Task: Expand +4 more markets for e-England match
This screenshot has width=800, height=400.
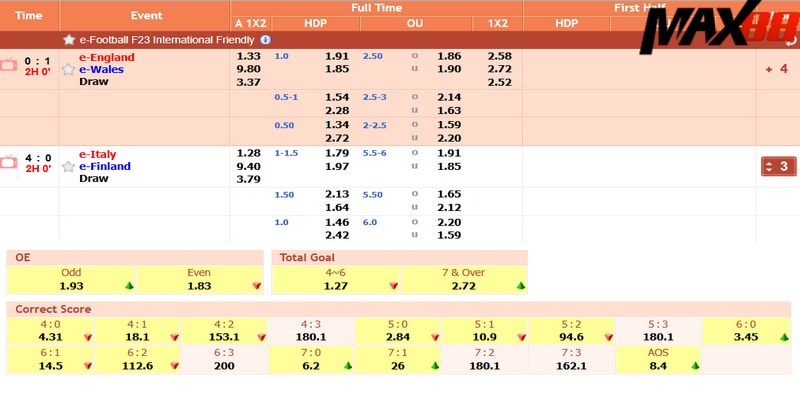Action: [777, 69]
